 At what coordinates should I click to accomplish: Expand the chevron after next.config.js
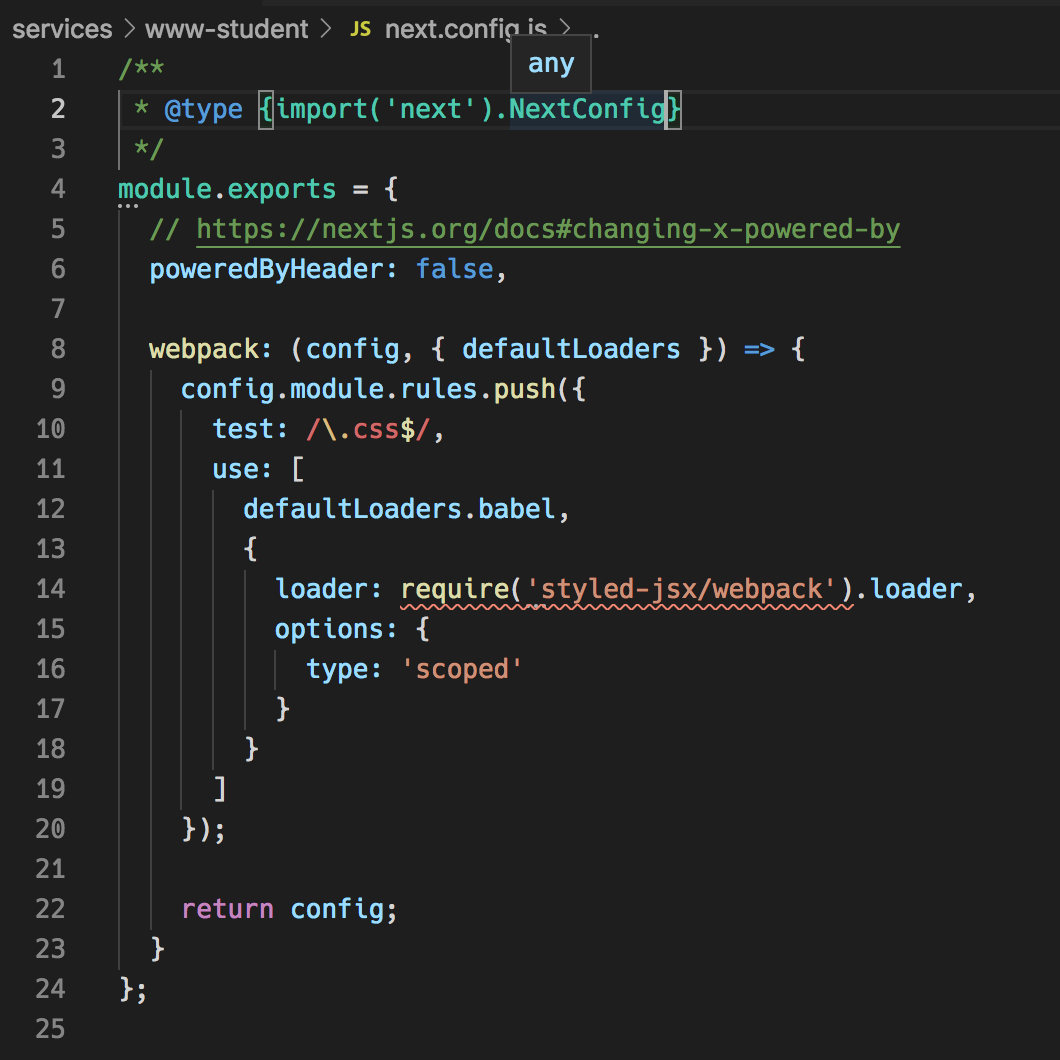tap(565, 29)
